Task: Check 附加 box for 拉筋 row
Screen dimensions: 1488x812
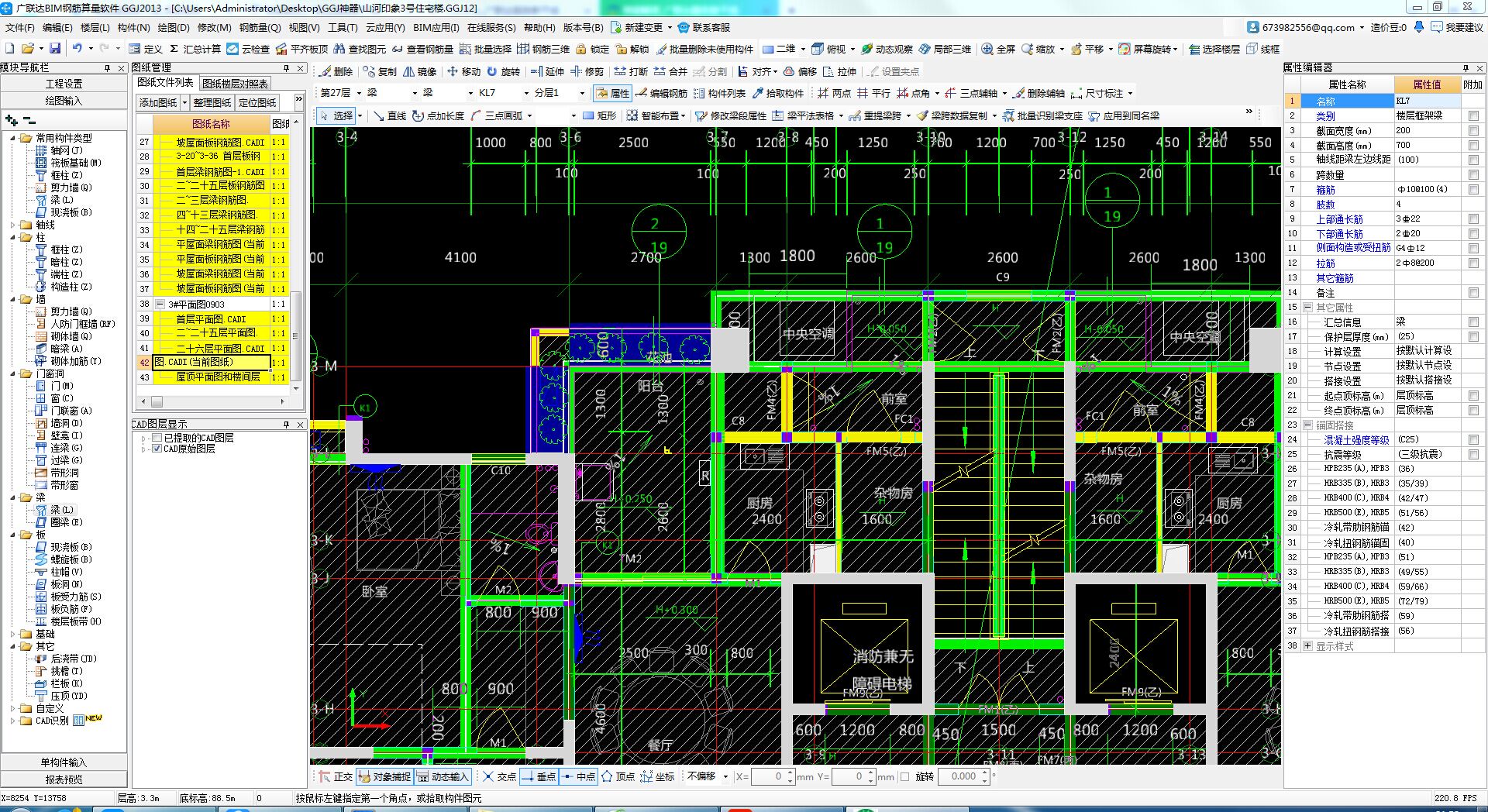Action: [1473, 263]
